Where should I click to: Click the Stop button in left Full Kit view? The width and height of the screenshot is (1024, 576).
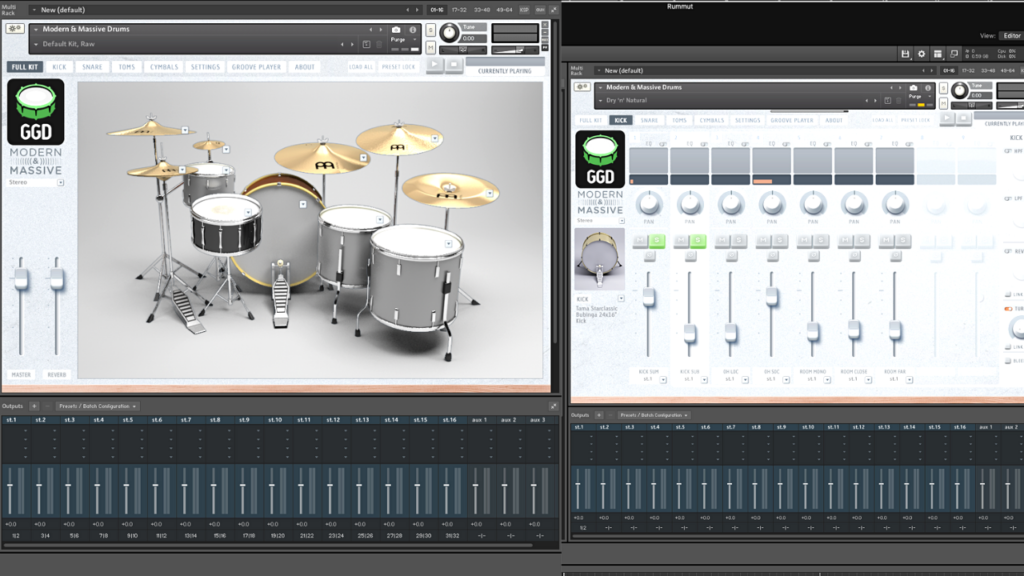pyautogui.click(x=454, y=65)
